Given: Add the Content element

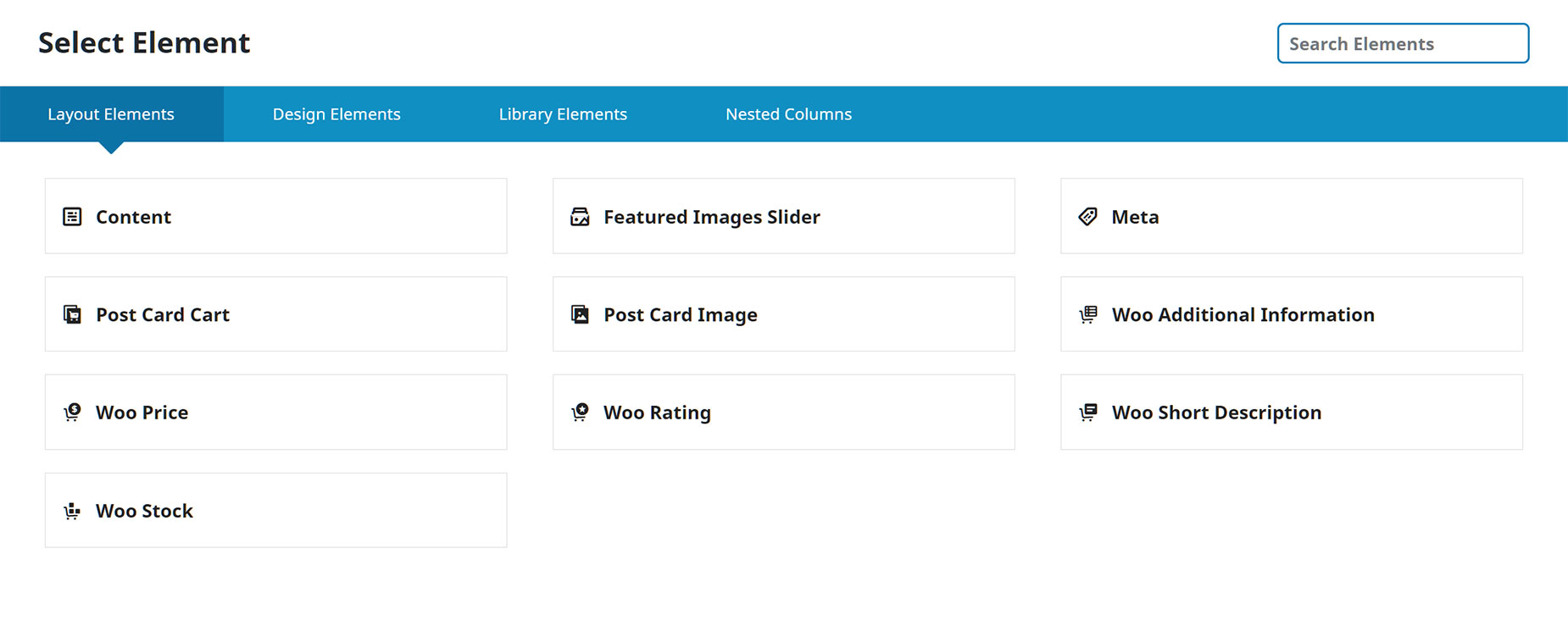Looking at the screenshot, I should (x=275, y=216).
